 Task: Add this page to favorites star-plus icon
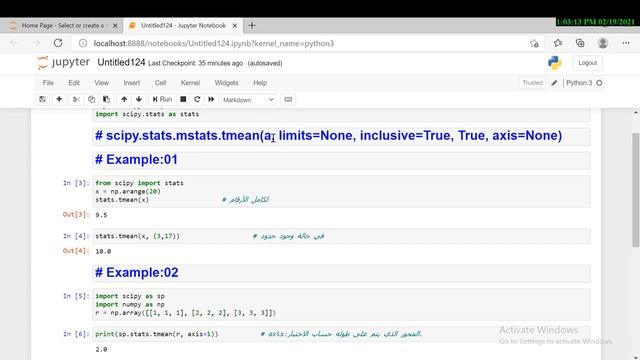click(x=534, y=43)
